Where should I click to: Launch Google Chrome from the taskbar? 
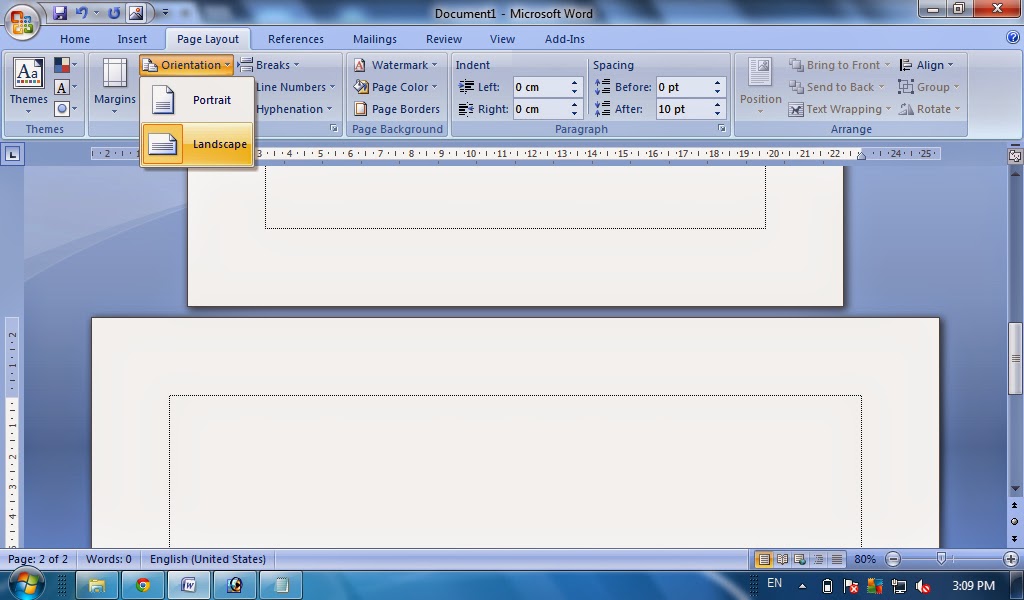click(142, 585)
